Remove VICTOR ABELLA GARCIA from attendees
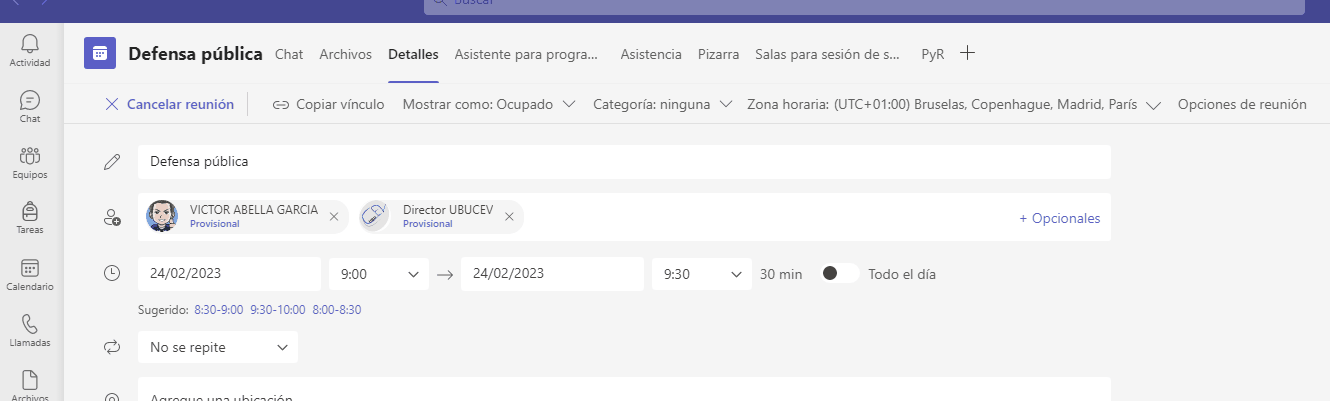The image size is (1330, 401). 334,216
